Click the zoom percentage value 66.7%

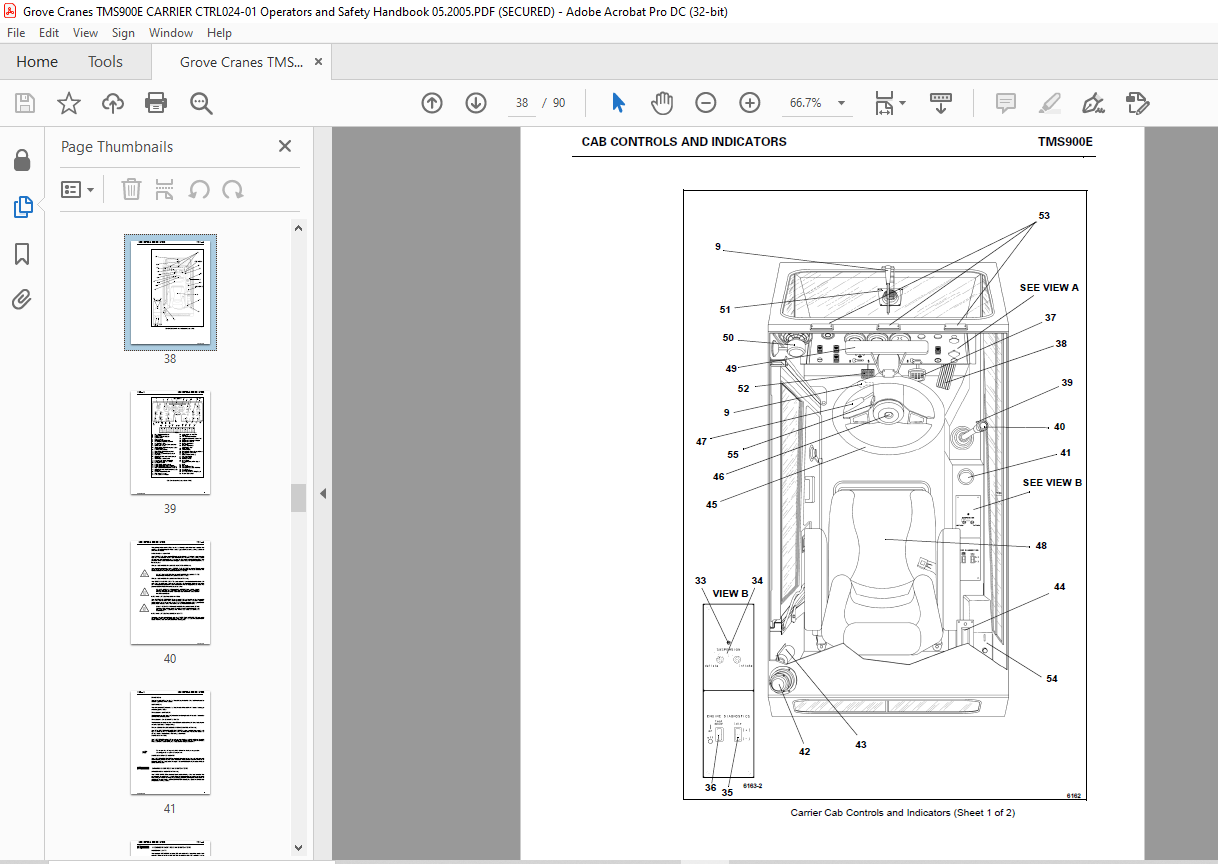click(x=806, y=103)
